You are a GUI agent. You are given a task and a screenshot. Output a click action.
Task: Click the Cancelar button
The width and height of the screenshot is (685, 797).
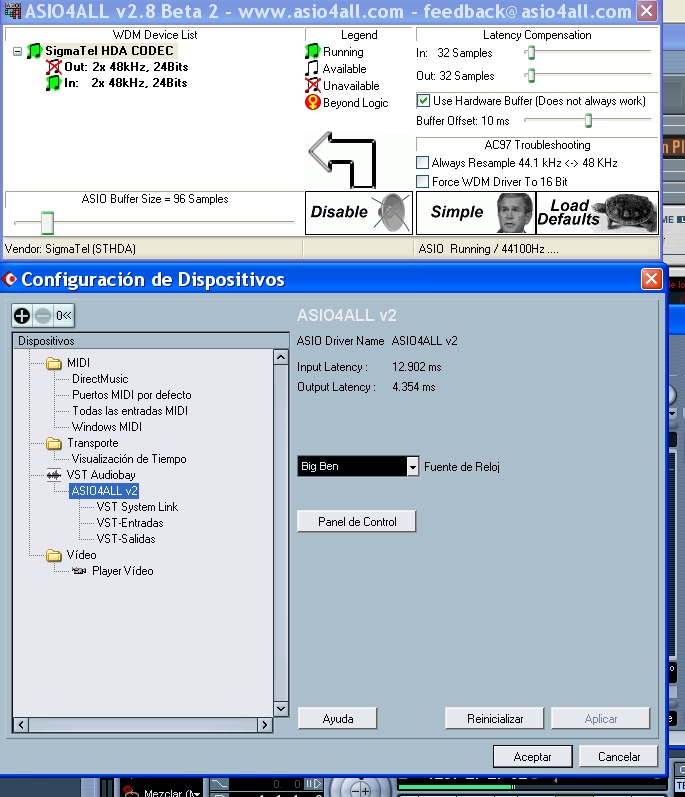[x=618, y=757]
